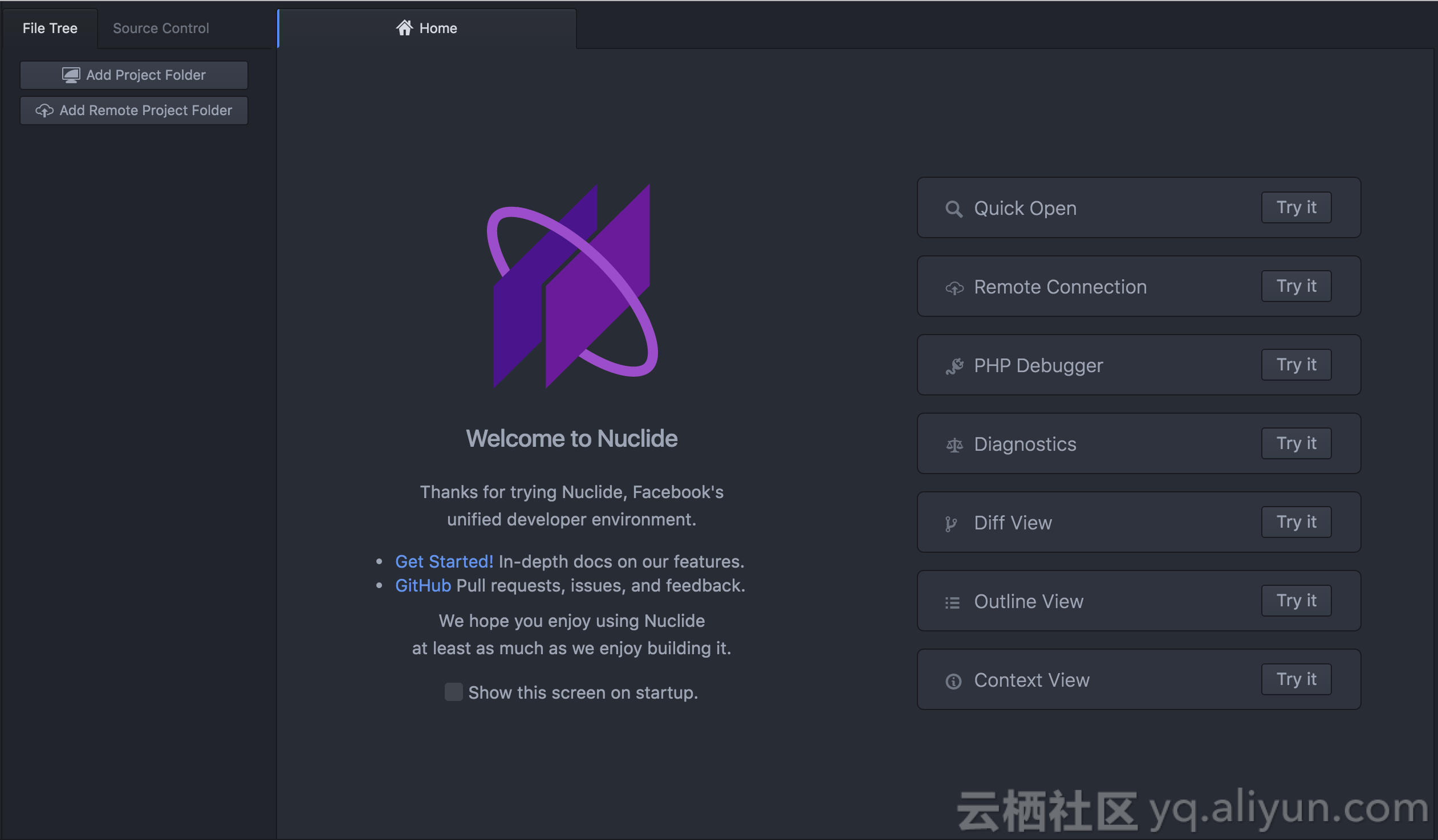Open the Get Started! docs link

point(444,561)
